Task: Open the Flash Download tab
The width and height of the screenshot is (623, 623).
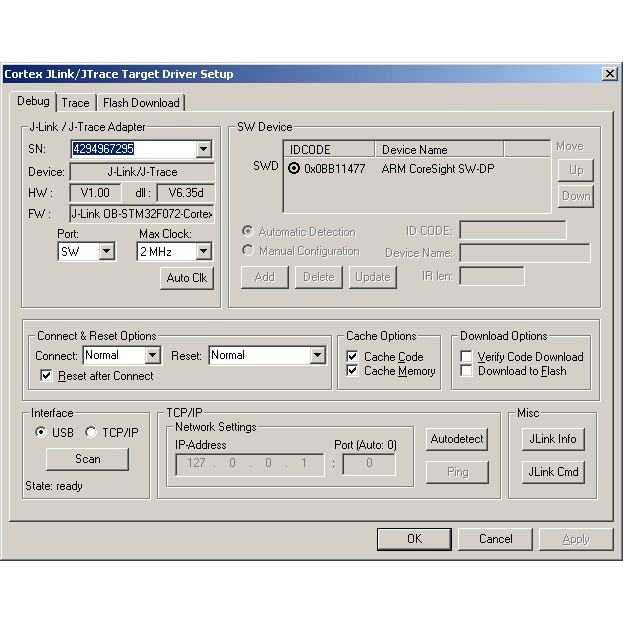Action: [x=141, y=102]
